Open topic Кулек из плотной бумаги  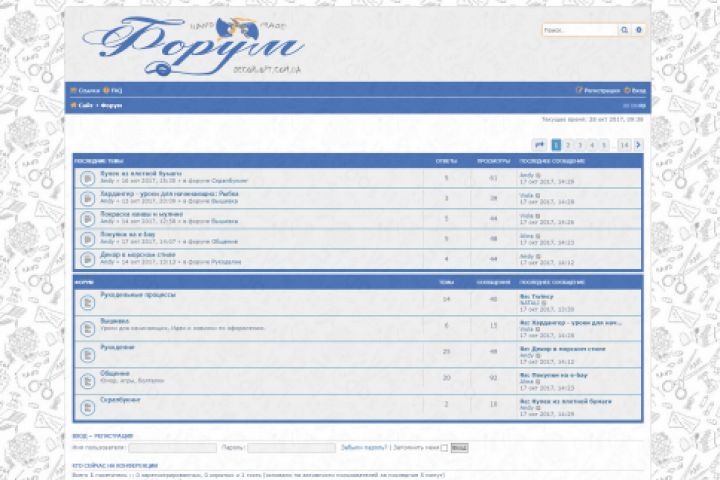pyautogui.click(x=141, y=174)
